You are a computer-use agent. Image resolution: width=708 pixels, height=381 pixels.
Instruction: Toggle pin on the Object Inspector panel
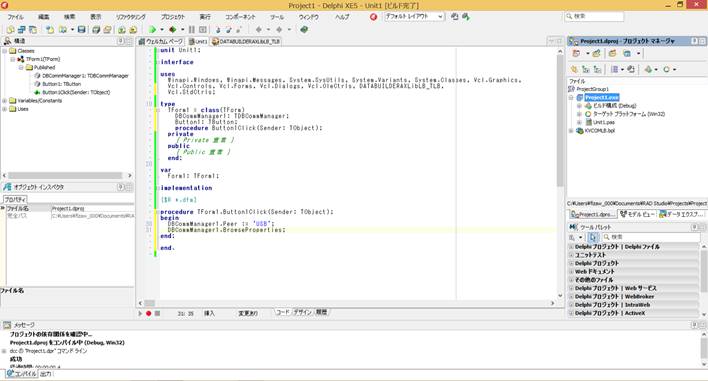click(x=121, y=187)
